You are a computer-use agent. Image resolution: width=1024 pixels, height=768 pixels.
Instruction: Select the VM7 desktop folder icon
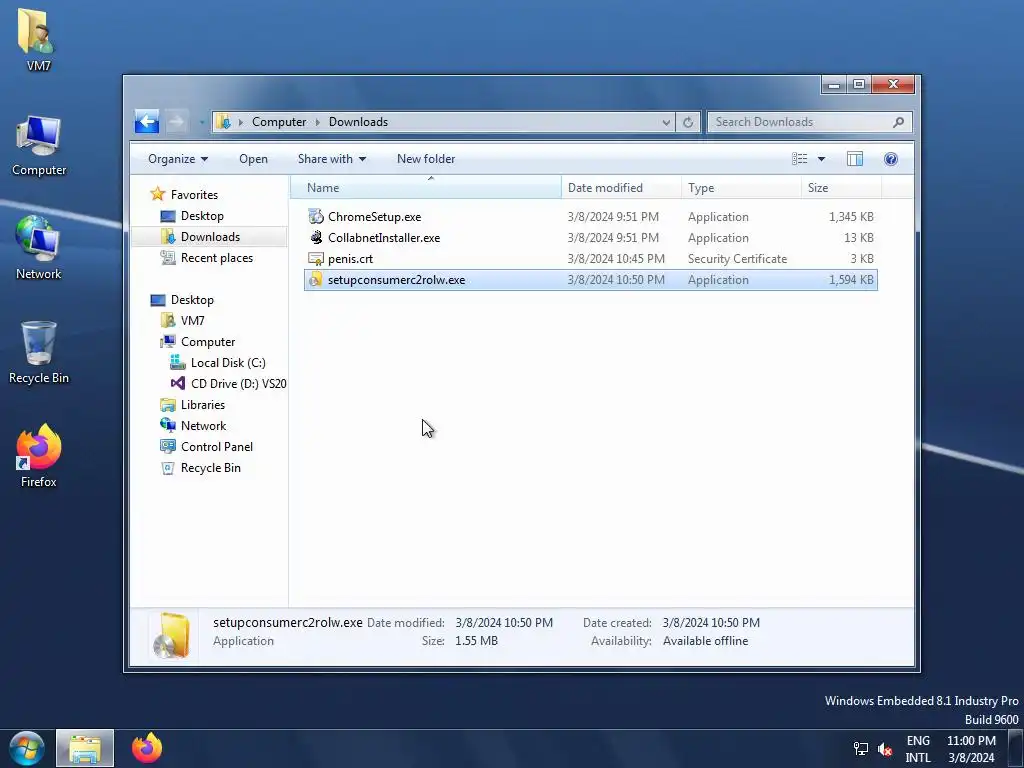[39, 39]
